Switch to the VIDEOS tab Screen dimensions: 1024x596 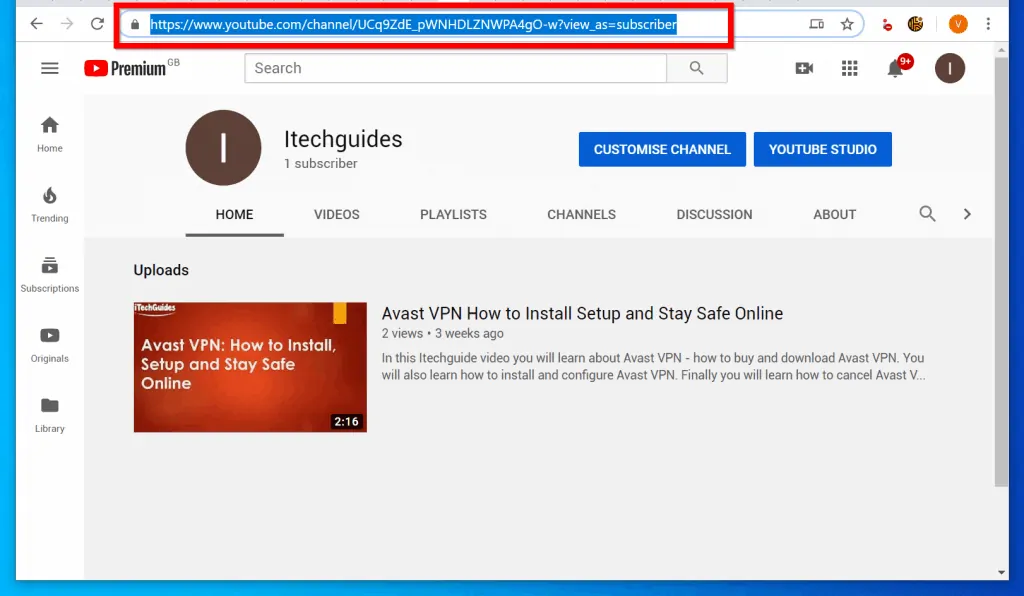[x=336, y=213]
